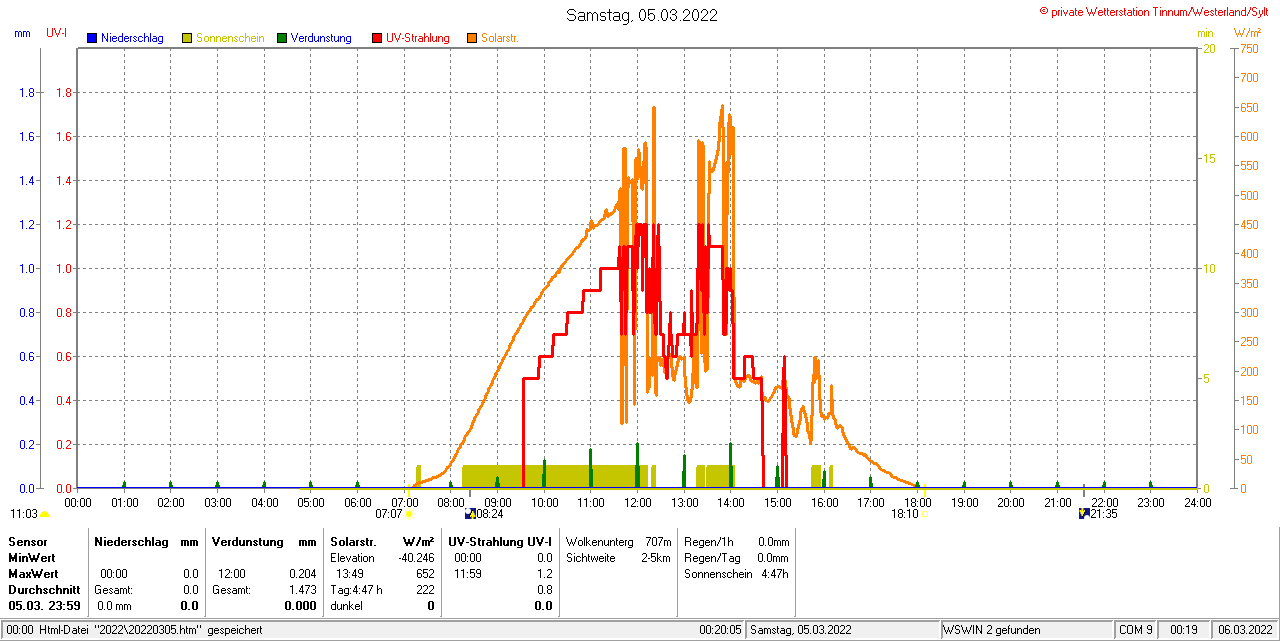Click the Solarstr. max value 652
Image resolution: width=1280 pixels, height=641 pixels.
click(425, 574)
